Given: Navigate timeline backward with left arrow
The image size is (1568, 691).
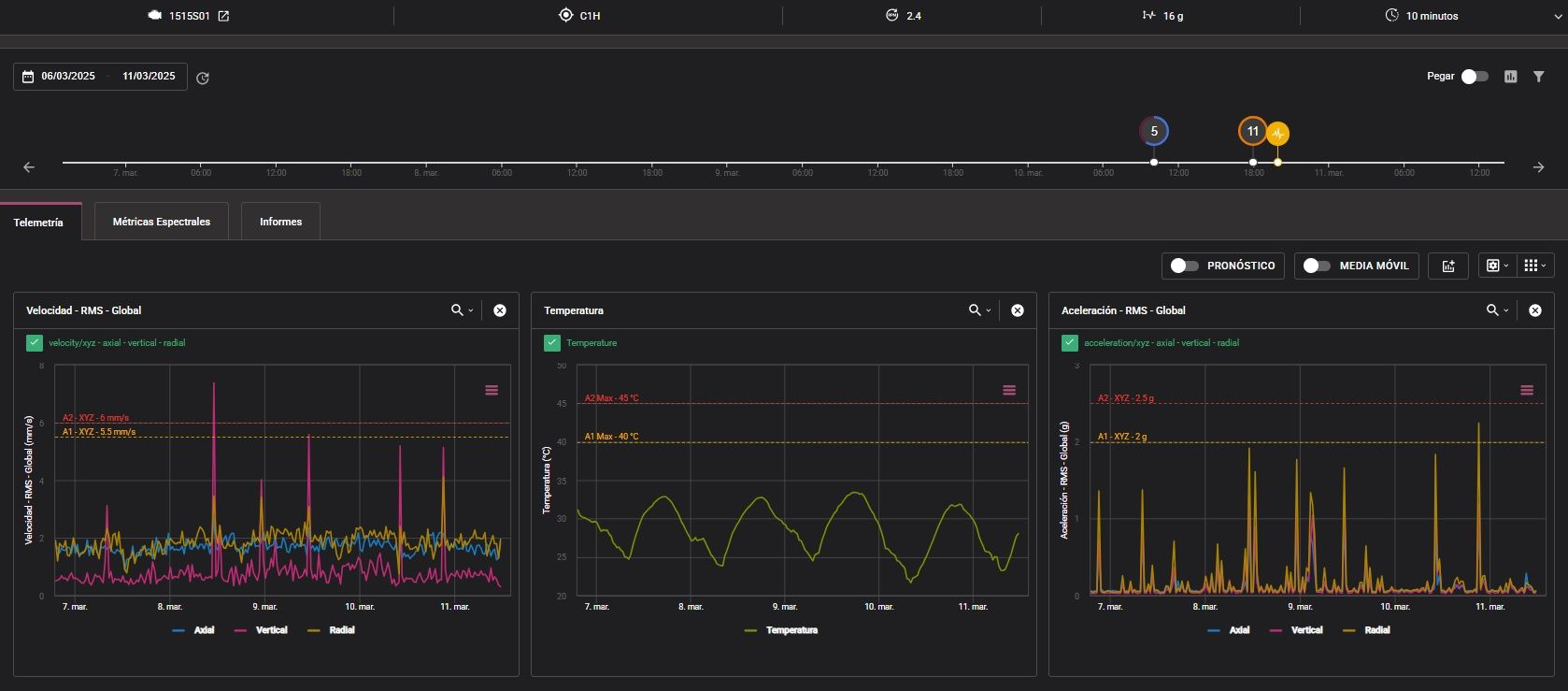Looking at the screenshot, I should click(x=29, y=167).
